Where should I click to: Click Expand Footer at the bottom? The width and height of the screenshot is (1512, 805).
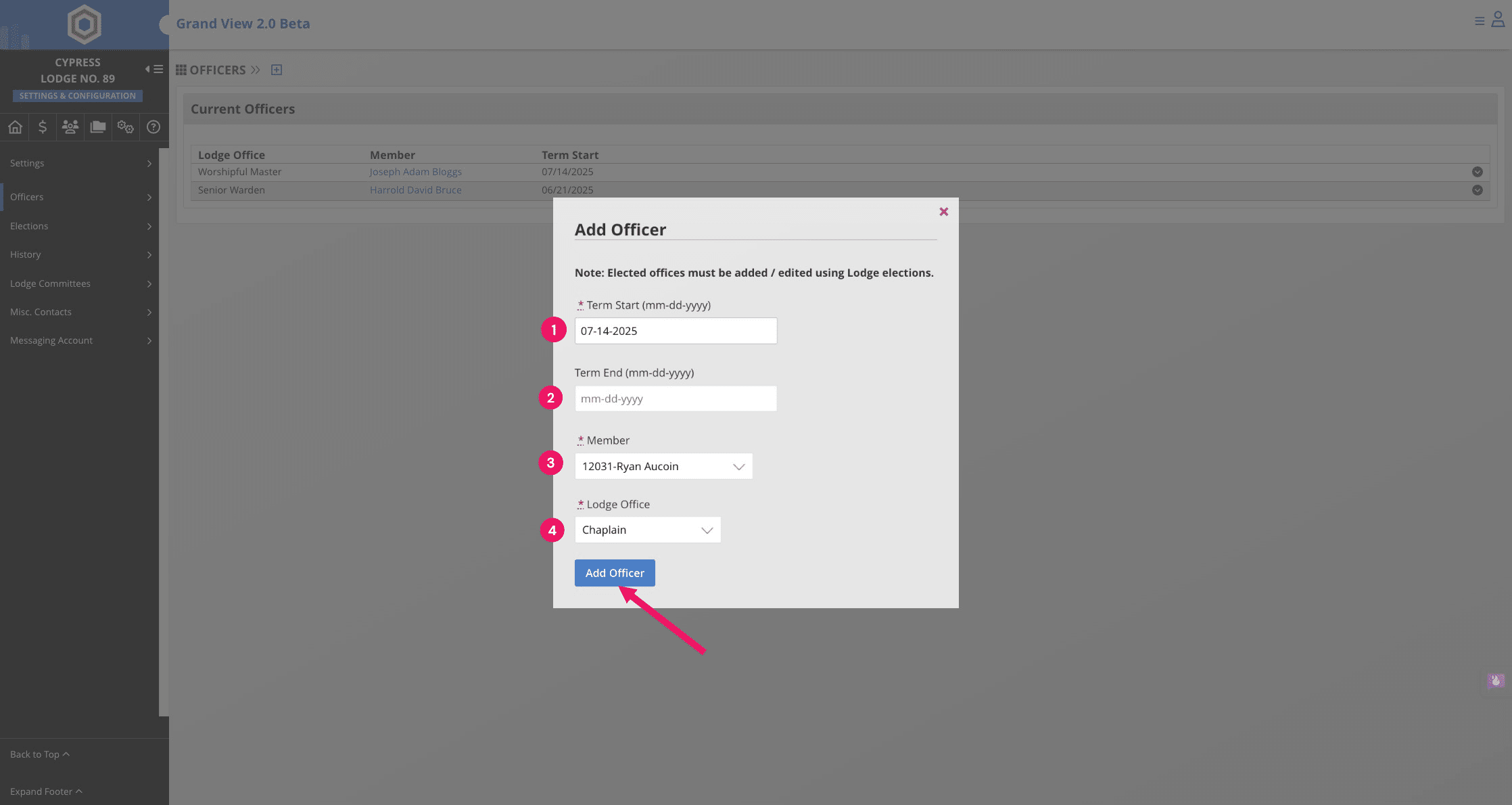click(45, 791)
